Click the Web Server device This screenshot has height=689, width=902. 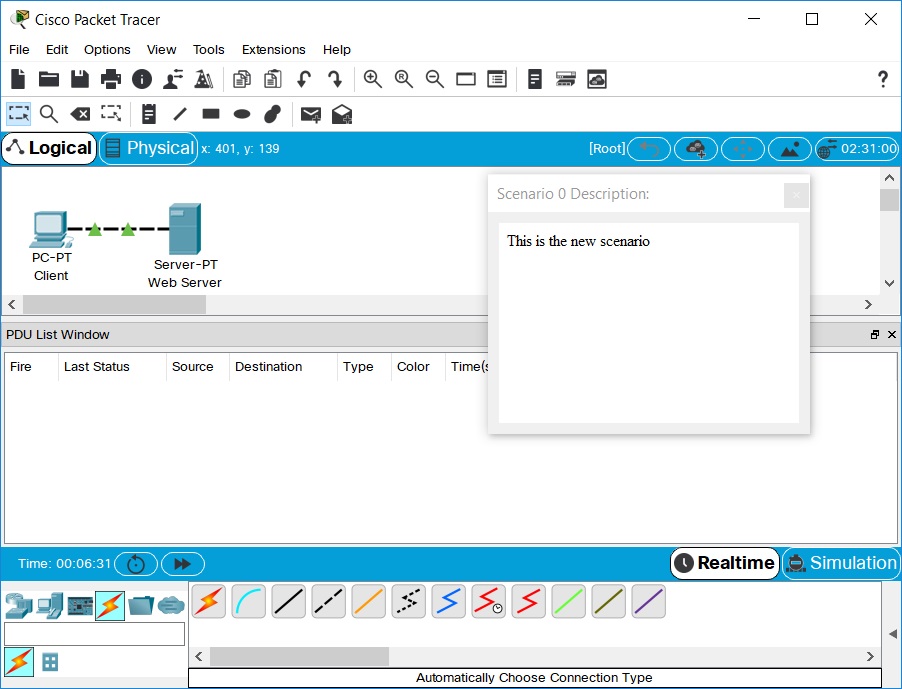(185, 230)
